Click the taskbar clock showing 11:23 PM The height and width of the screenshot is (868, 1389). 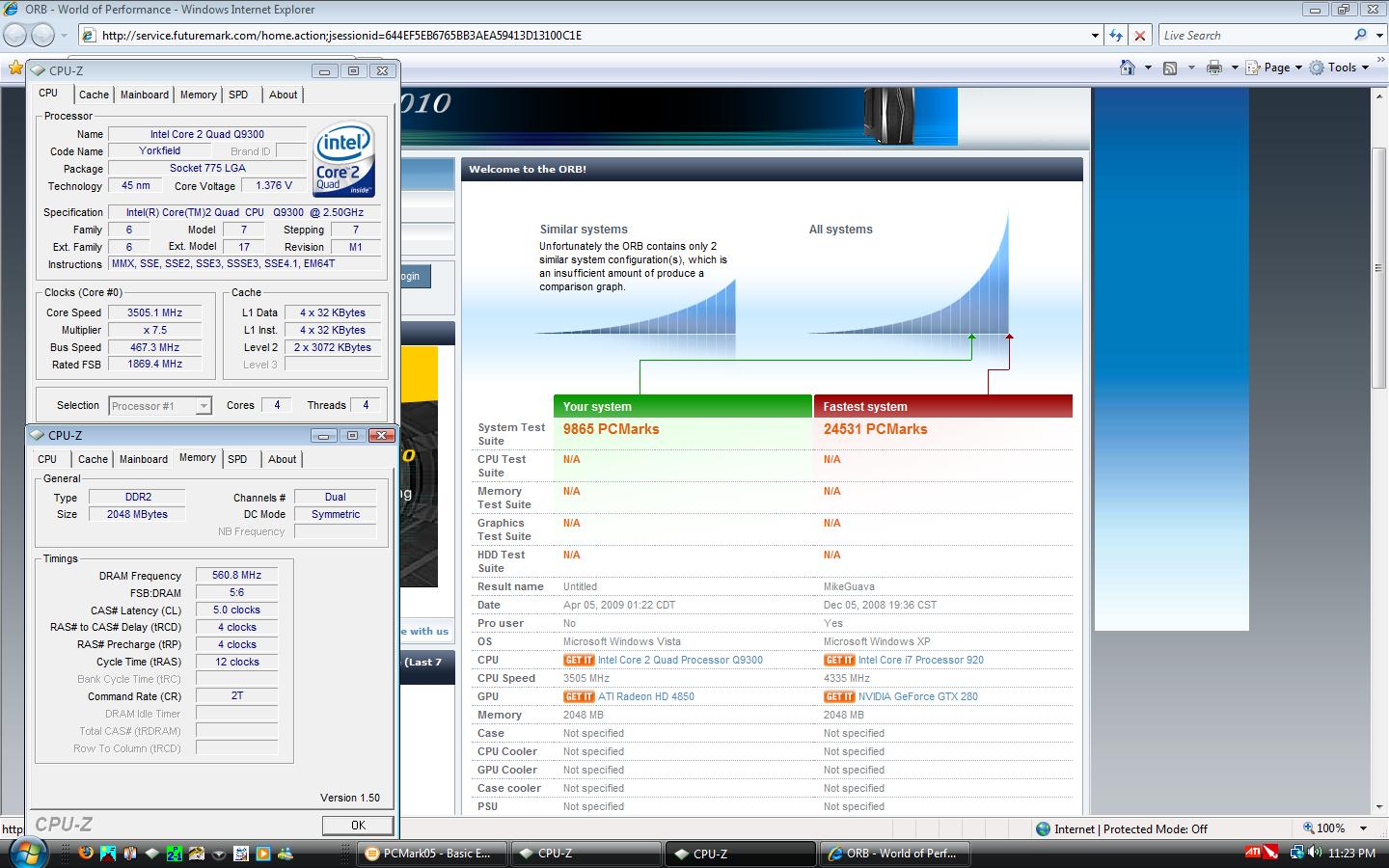pyautogui.click(x=1351, y=853)
